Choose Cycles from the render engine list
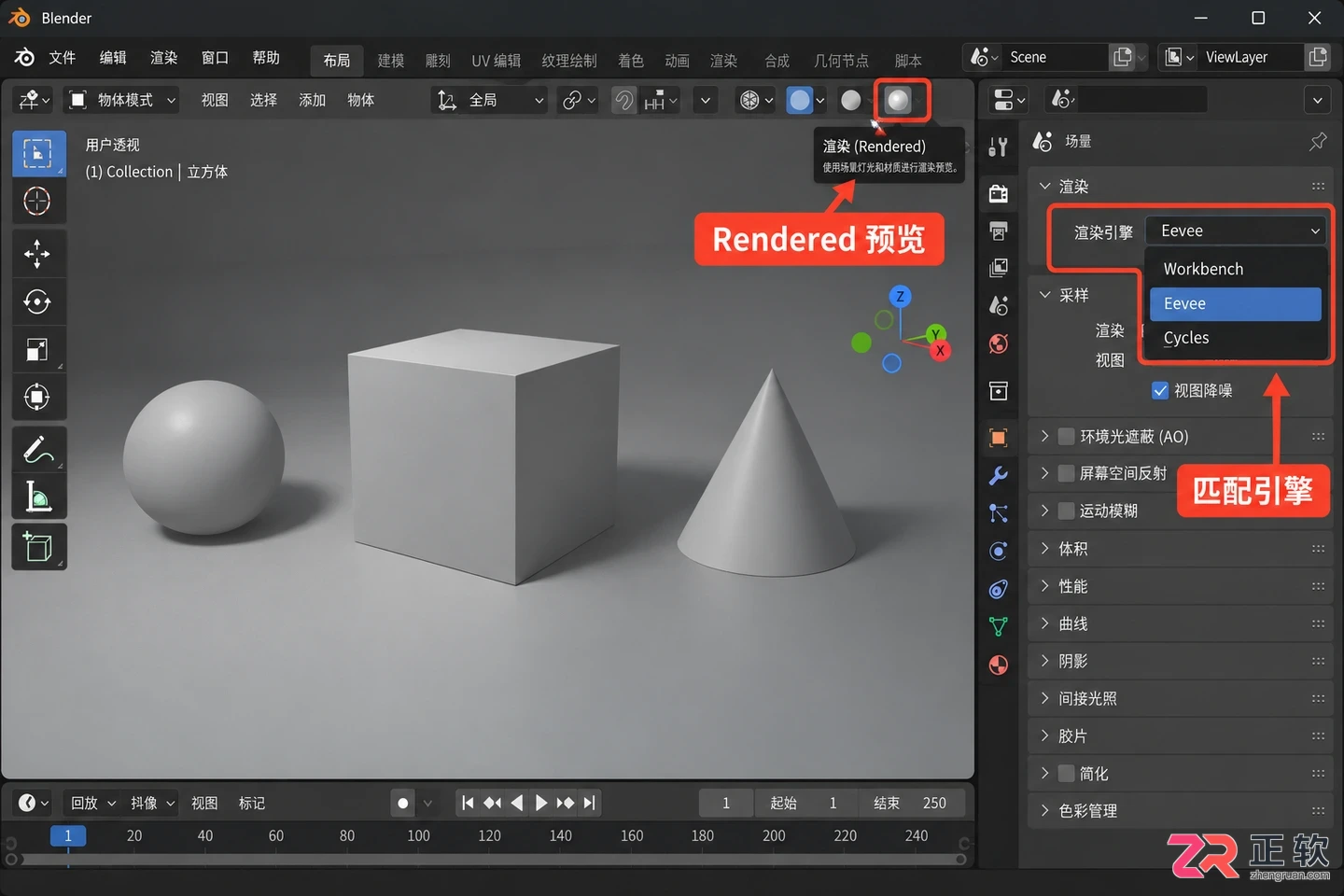 click(1236, 338)
